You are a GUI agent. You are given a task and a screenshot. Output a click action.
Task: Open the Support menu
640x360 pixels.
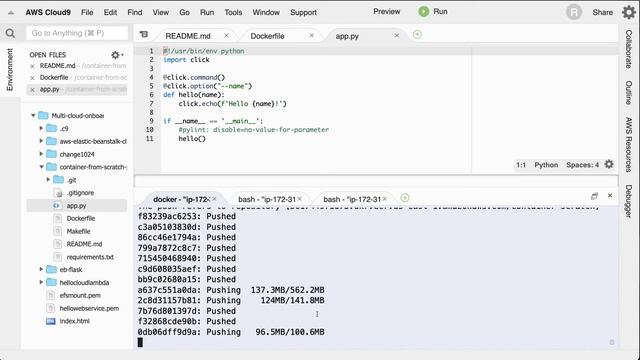click(303, 12)
